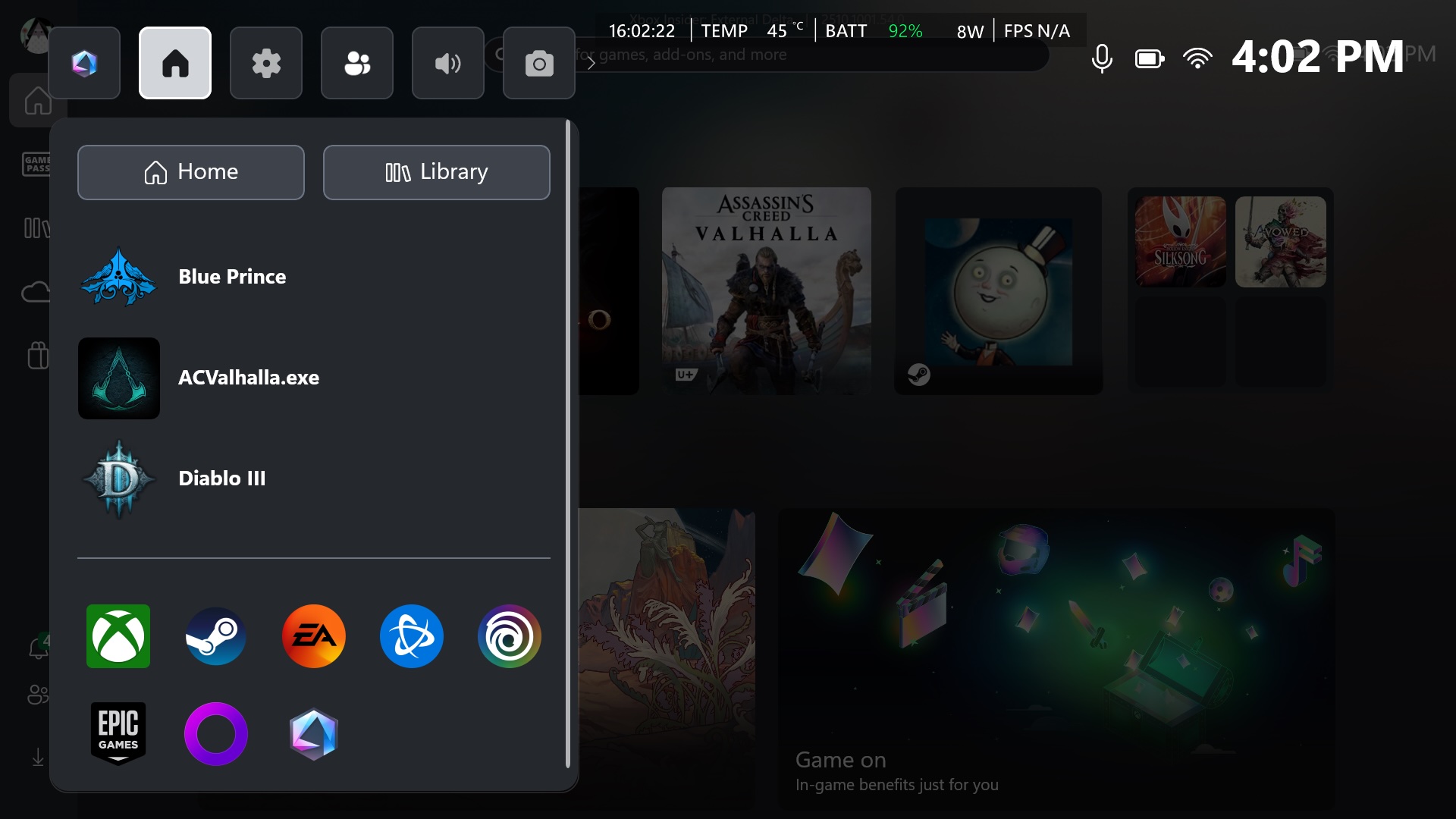The height and width of the screenshot is (819, 1456).
Task: Click the Home button
Action: tap(191, 172)
